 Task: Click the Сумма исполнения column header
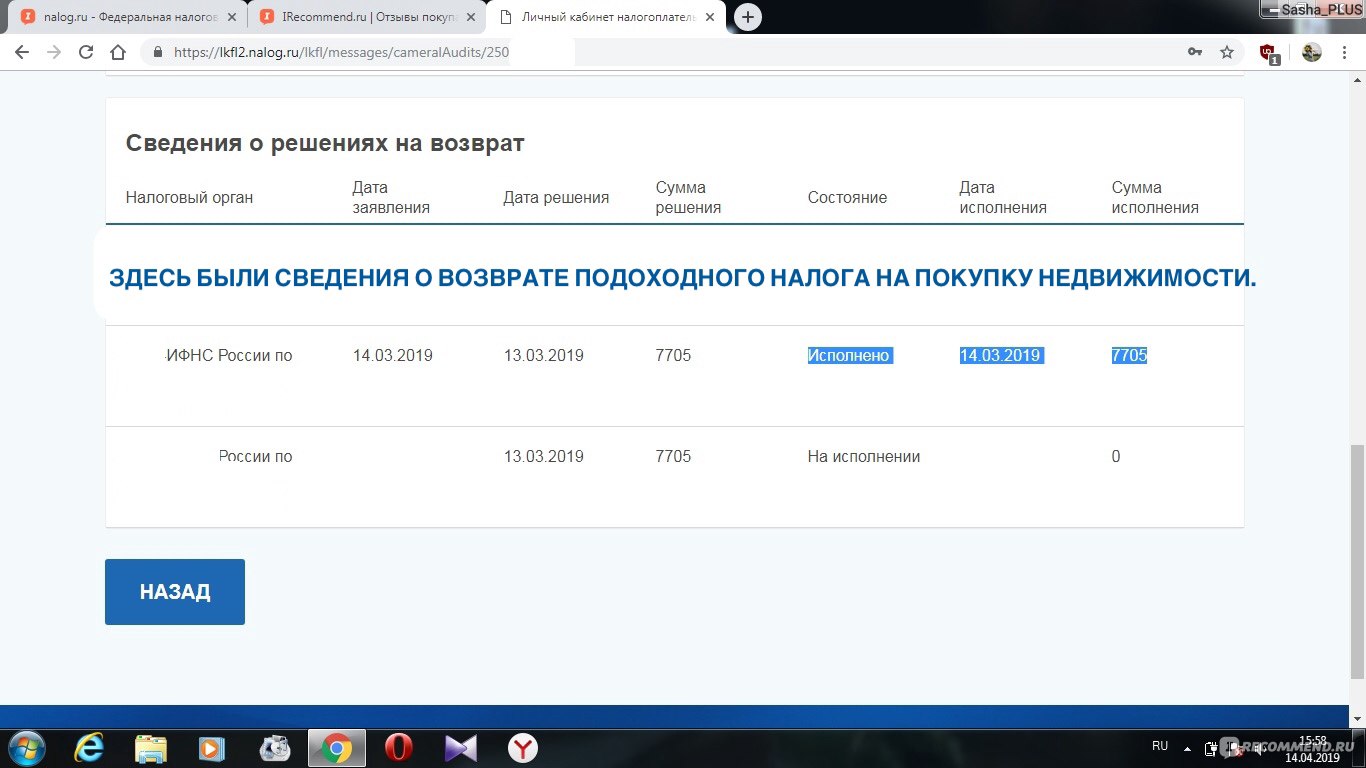[x=1155, y=198]
